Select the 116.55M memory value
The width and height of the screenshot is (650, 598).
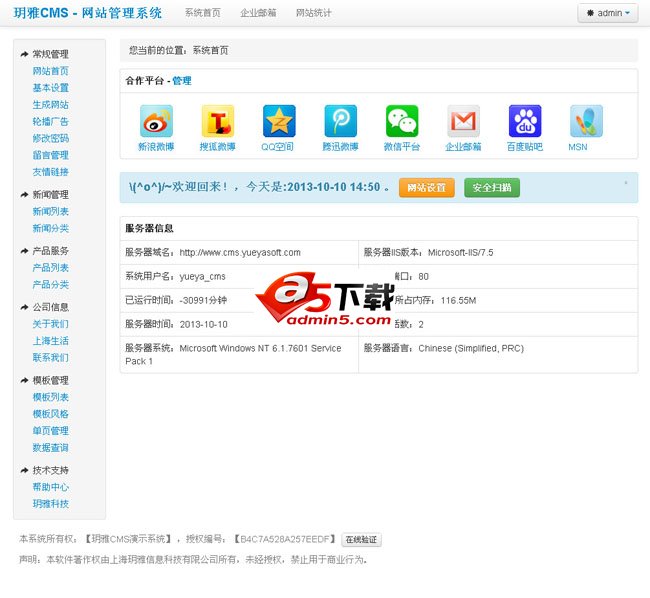(x=458, y=300)
